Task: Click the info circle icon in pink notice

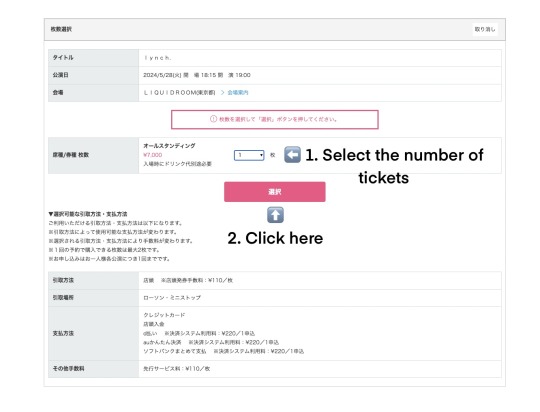Action: click(x=214, y=119)
